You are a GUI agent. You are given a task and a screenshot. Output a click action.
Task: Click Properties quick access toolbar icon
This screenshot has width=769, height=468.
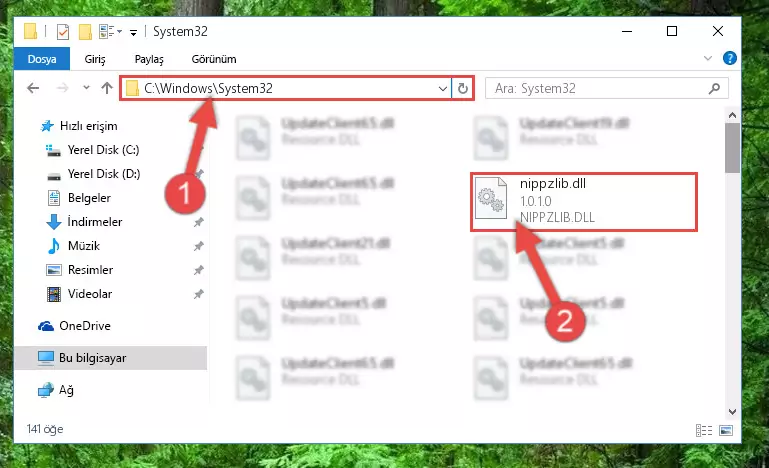tap(63, 32)
